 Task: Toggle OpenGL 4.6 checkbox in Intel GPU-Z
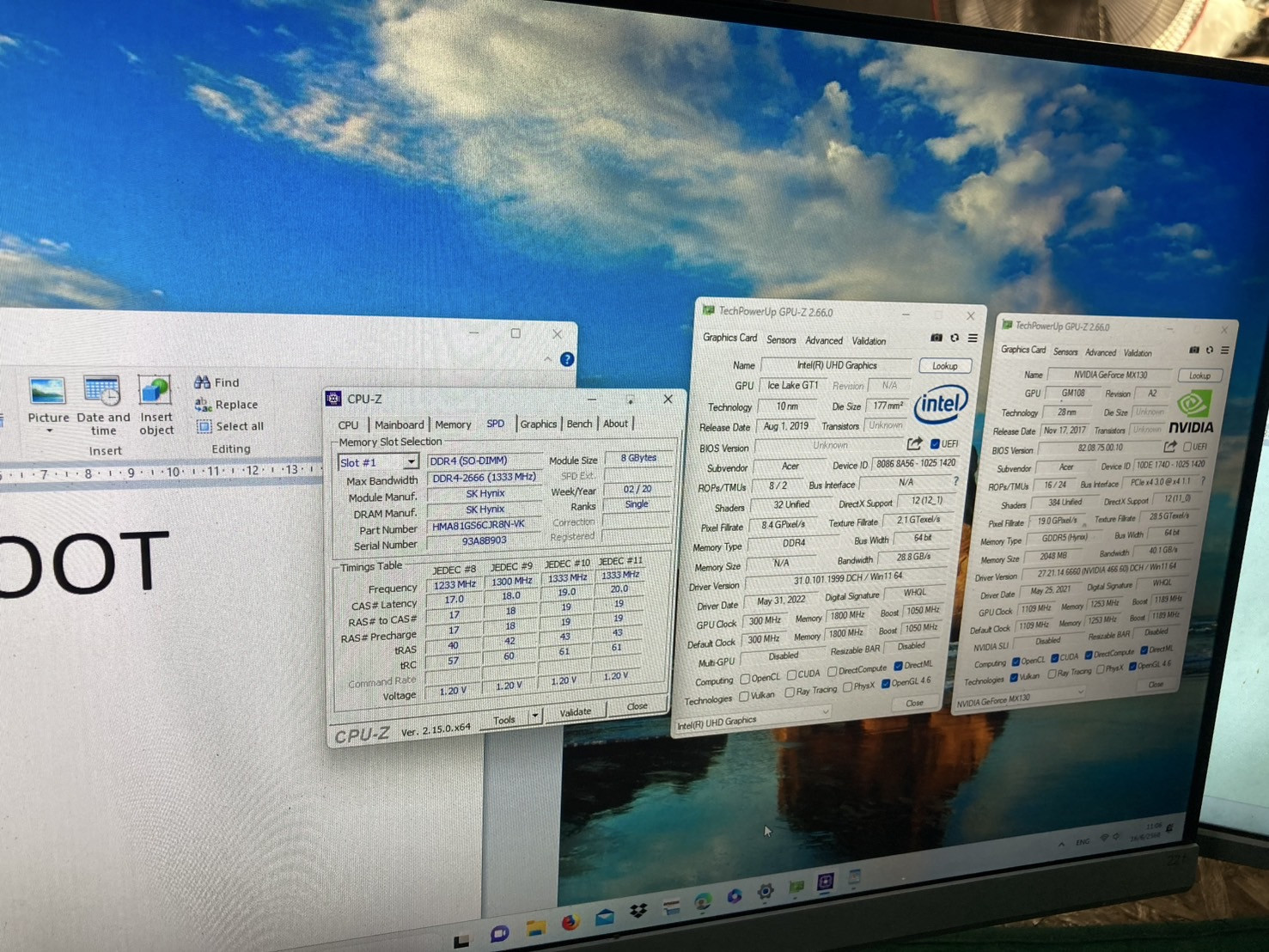point(886,684)
